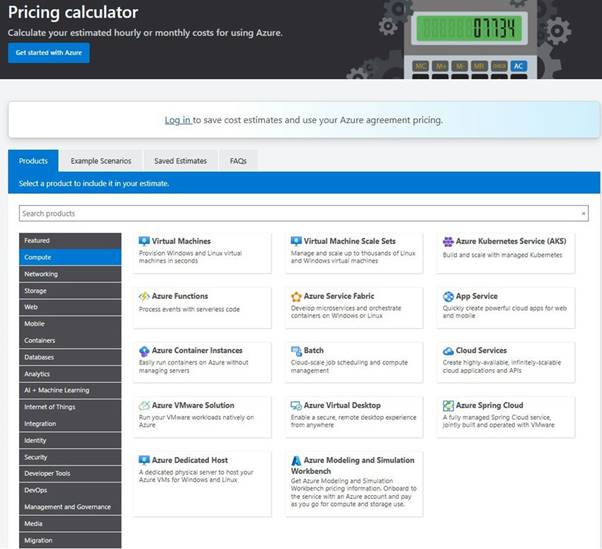Open Virtual Machine Scale Sets title

point(350,241)
